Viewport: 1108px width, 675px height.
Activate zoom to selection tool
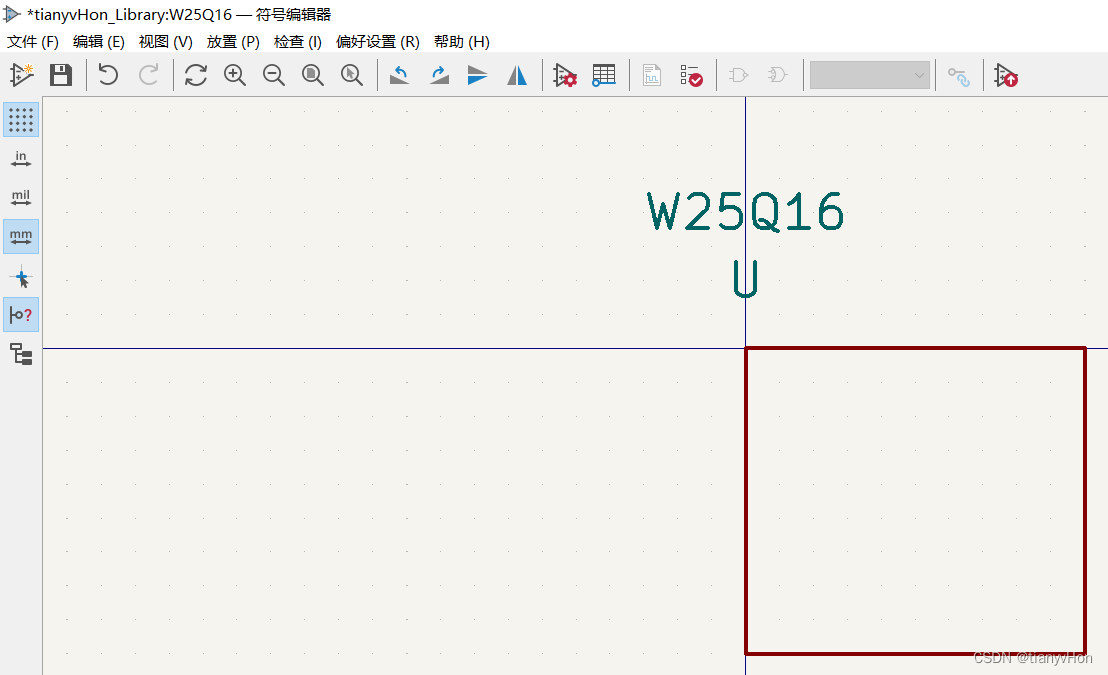coord(351,75)
